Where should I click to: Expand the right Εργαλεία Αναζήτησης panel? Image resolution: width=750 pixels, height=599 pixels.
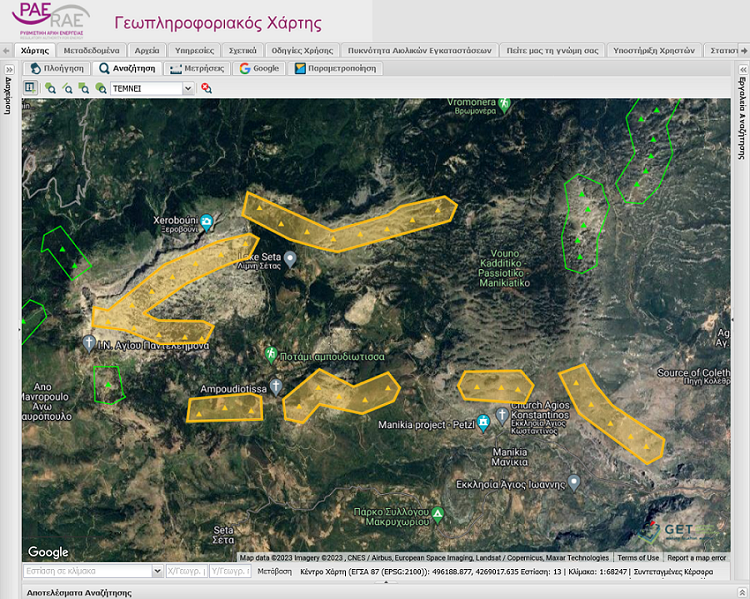pyautogui.click(x=743, y=70)
